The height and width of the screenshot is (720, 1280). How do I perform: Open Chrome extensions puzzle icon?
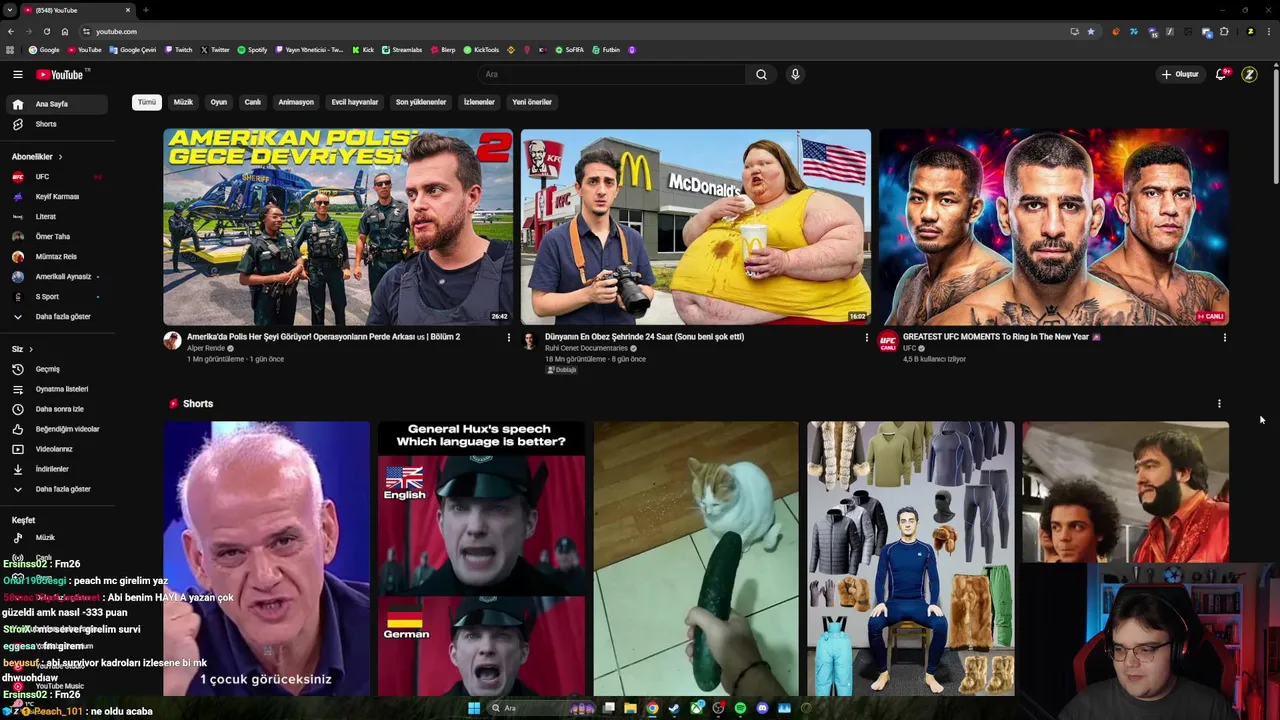pyautogui.click(x=1224, y=31)
